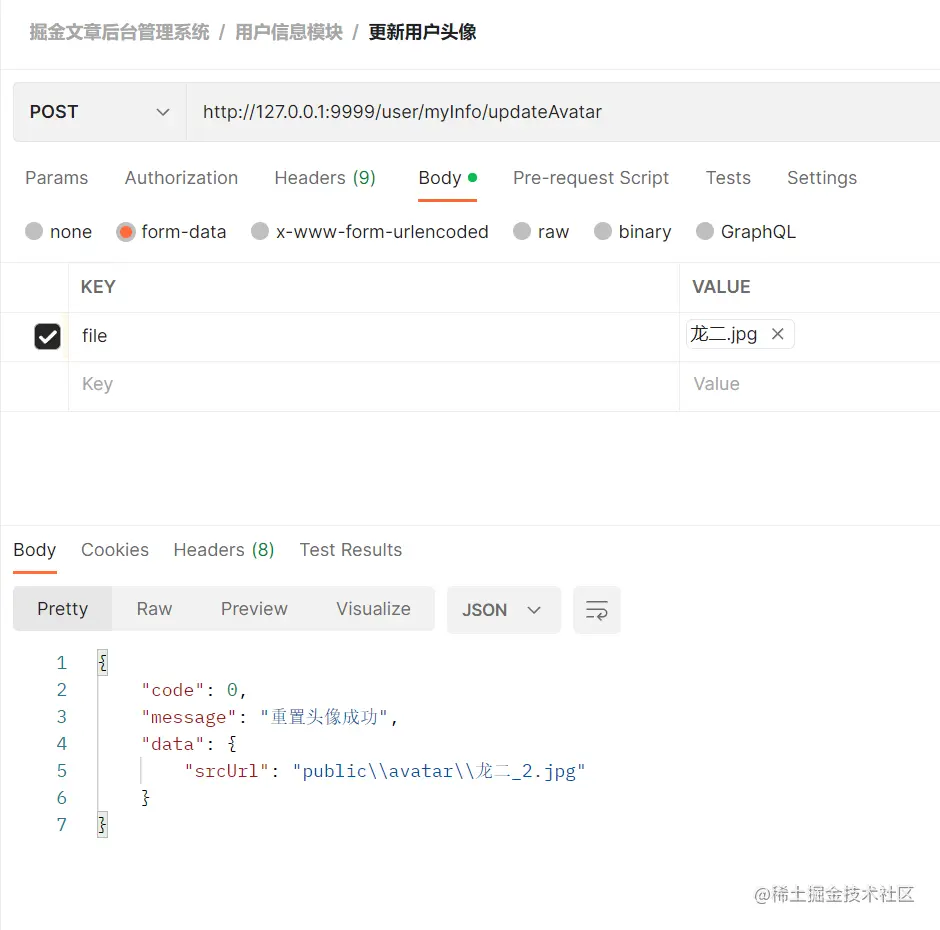Click the KEY column header

point(98,287)
